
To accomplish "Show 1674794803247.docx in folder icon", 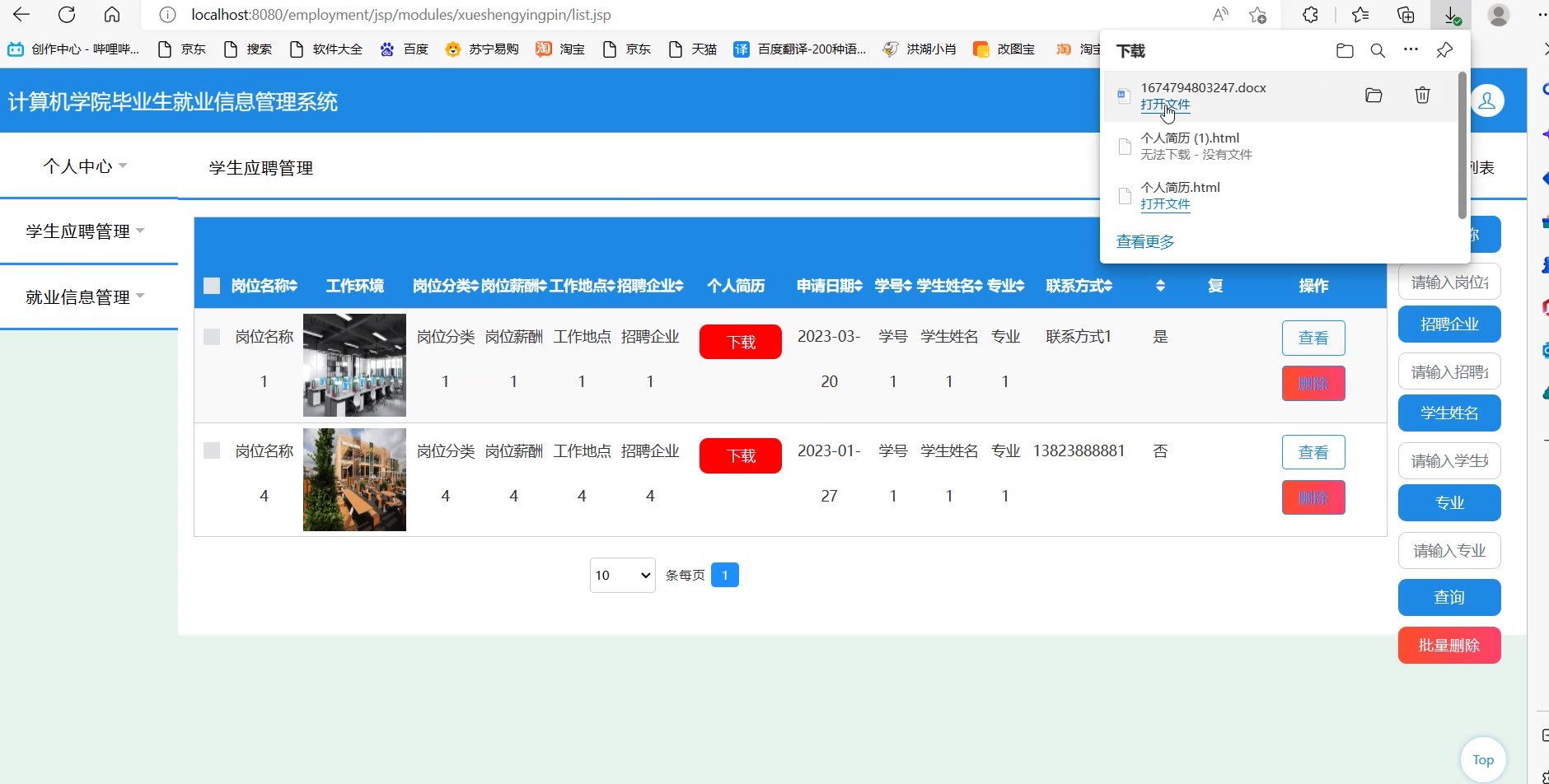I will click(x=1374, y=96).
